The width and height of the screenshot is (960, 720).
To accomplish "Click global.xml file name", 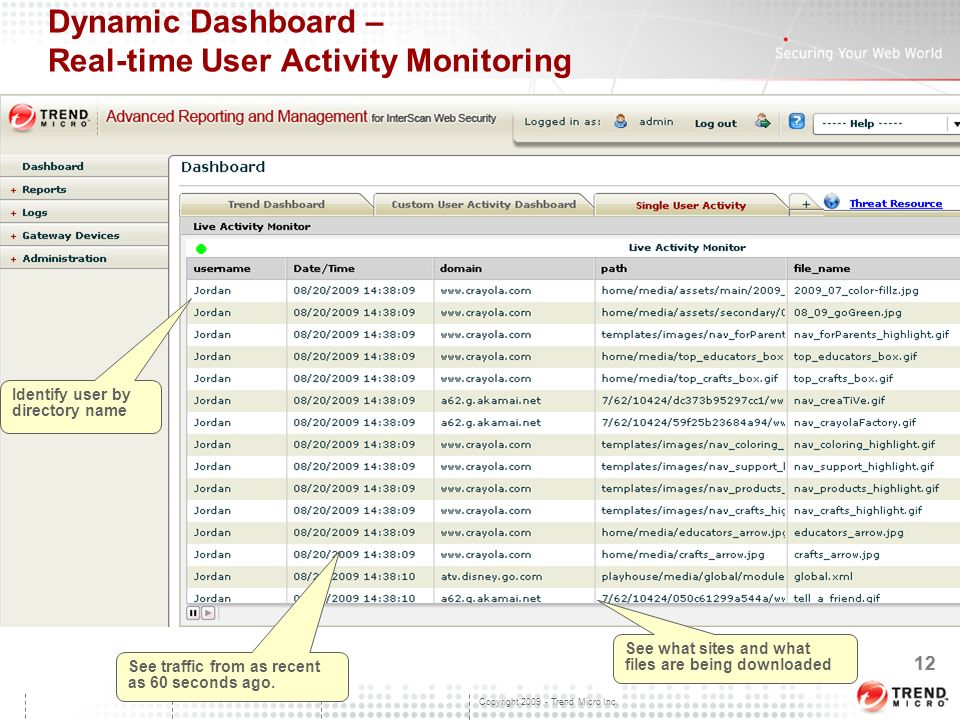I will [823, 577].
